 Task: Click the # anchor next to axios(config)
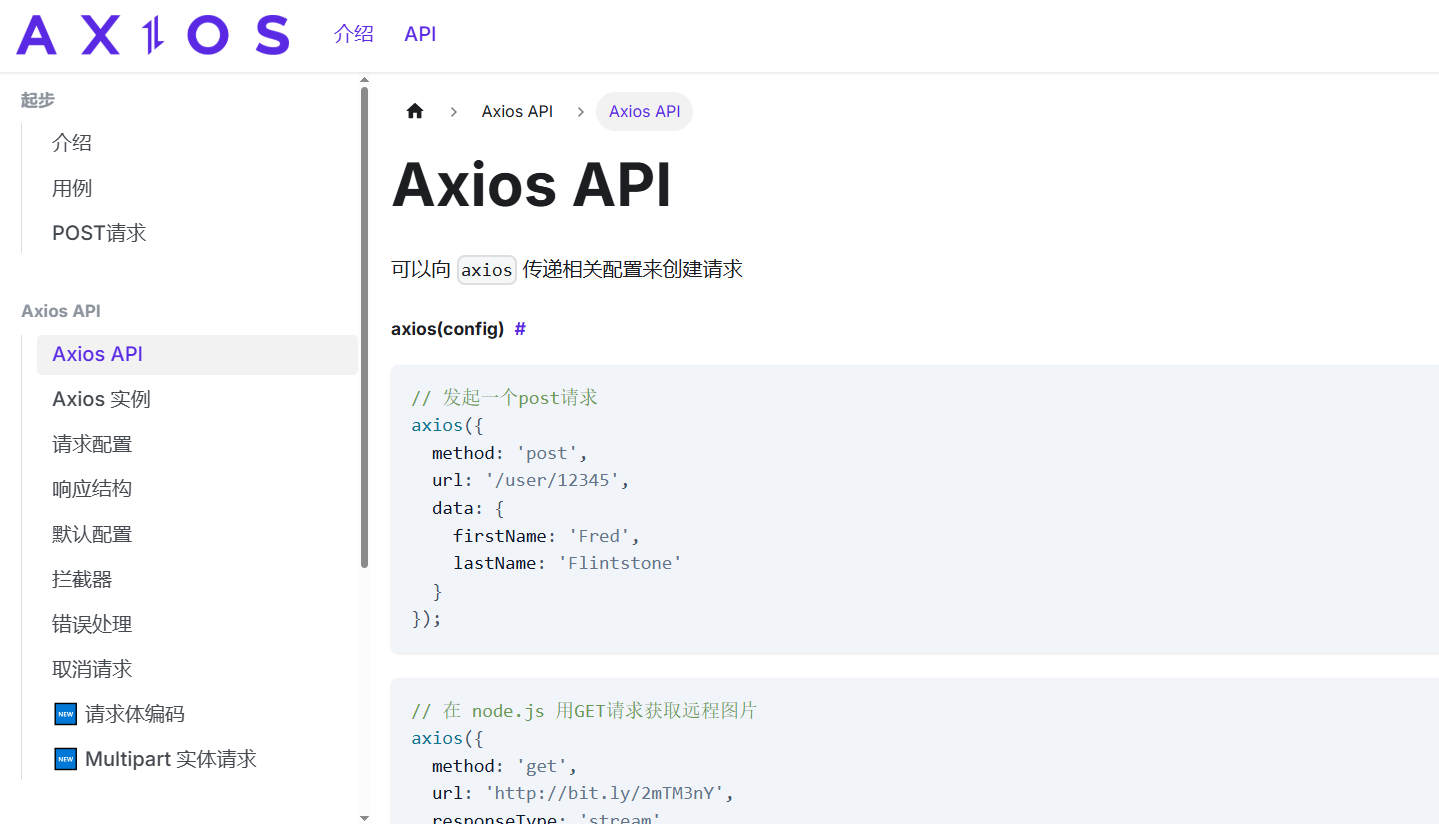pos(519,328)
